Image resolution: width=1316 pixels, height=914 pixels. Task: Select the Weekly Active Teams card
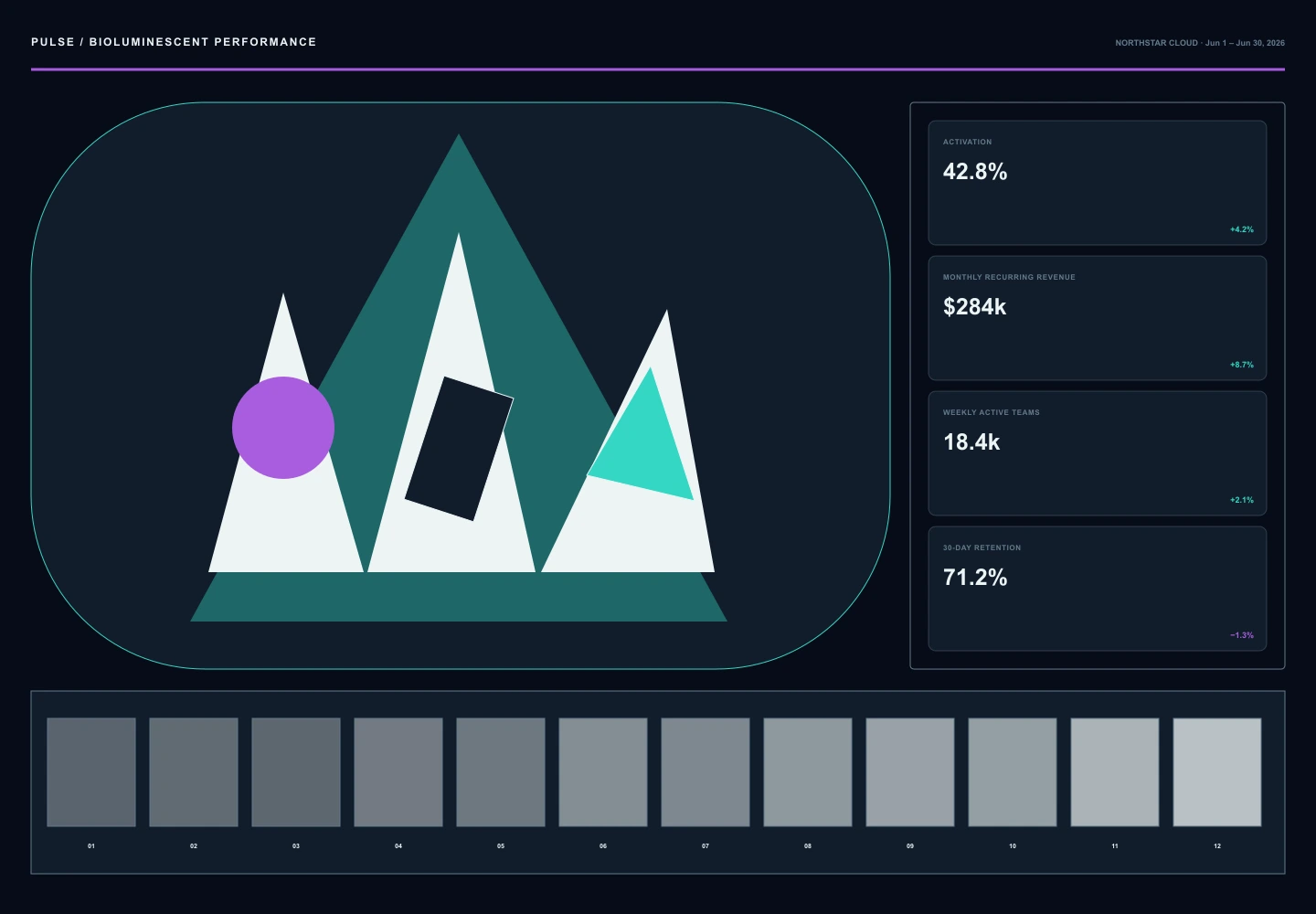(x=1098, y=453)
